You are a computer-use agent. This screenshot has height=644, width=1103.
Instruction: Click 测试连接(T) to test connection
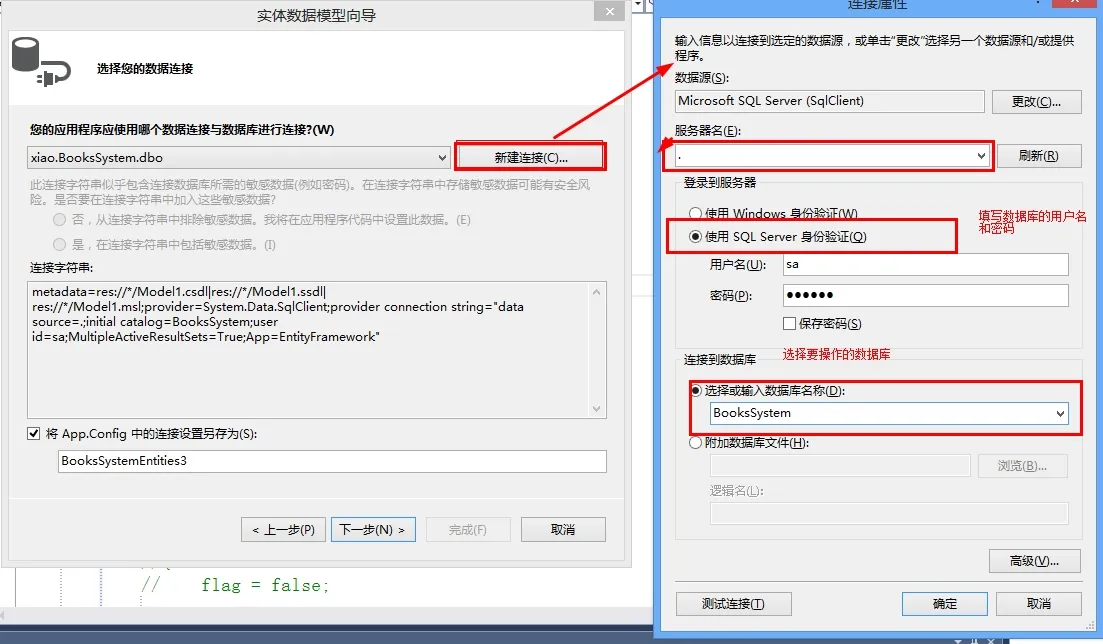coord(733,604)
